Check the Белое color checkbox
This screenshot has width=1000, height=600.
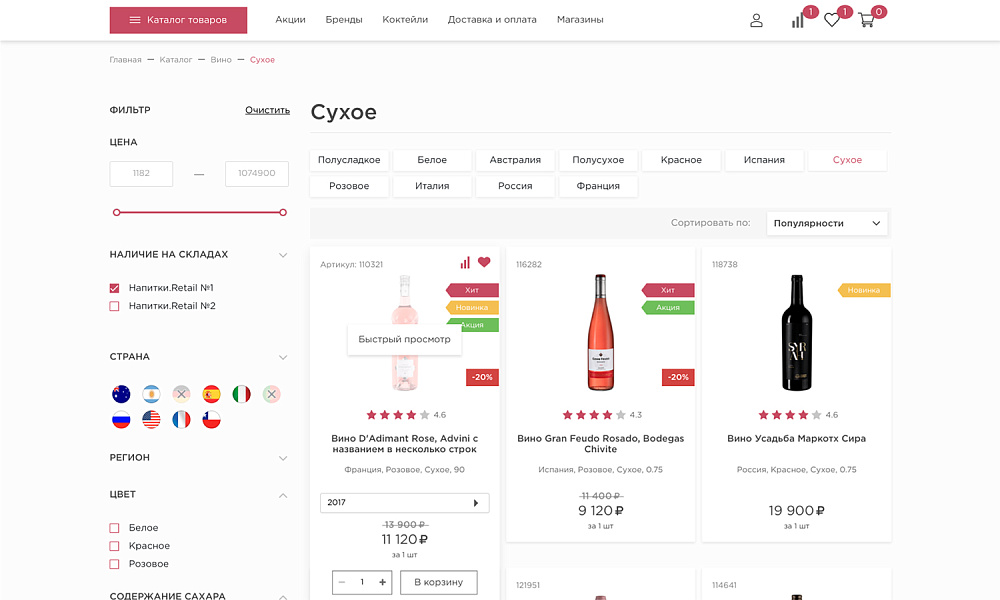pyautogui.click(x=114, y=528)
